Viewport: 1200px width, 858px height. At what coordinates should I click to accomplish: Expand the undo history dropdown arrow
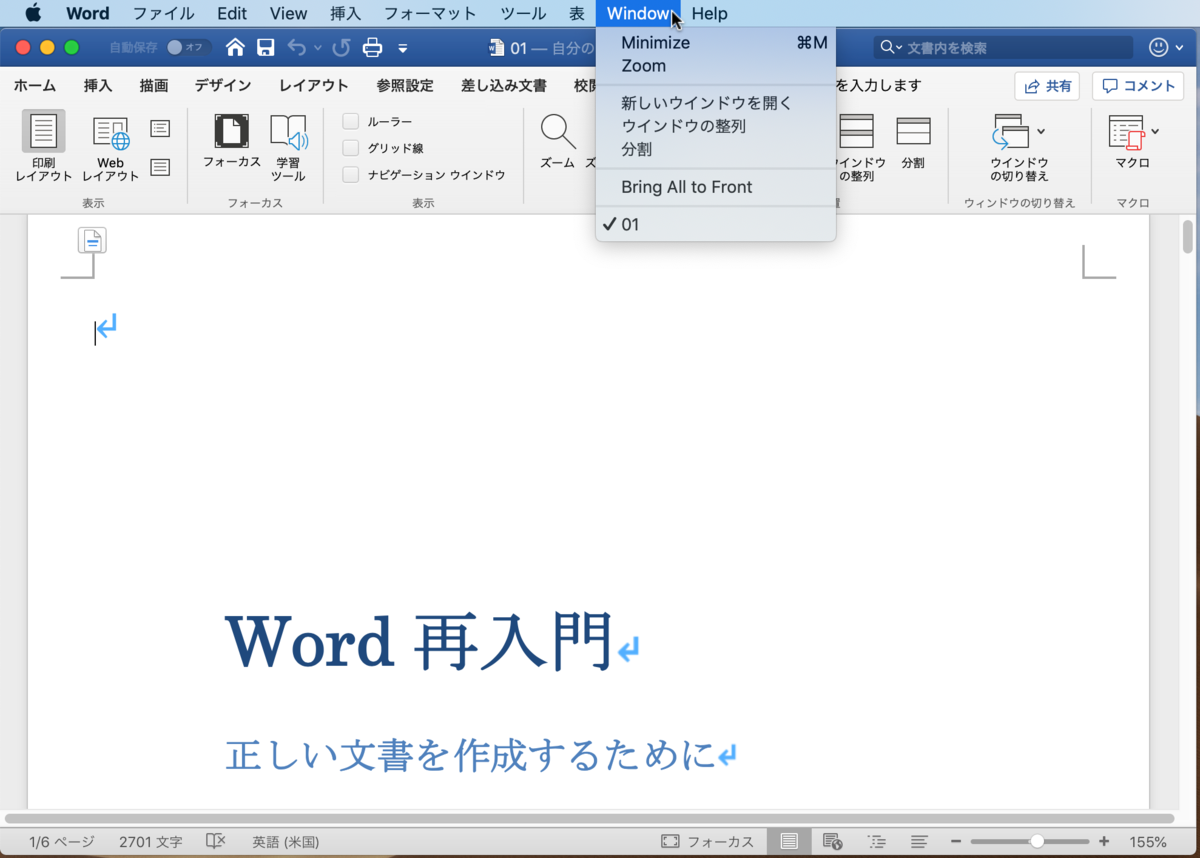(318, 47)
